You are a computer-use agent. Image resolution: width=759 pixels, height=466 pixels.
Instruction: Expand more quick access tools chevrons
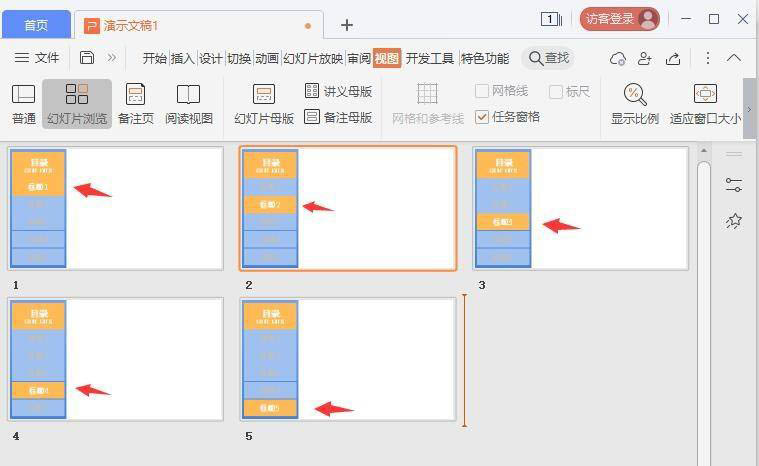tap(112, 58)
